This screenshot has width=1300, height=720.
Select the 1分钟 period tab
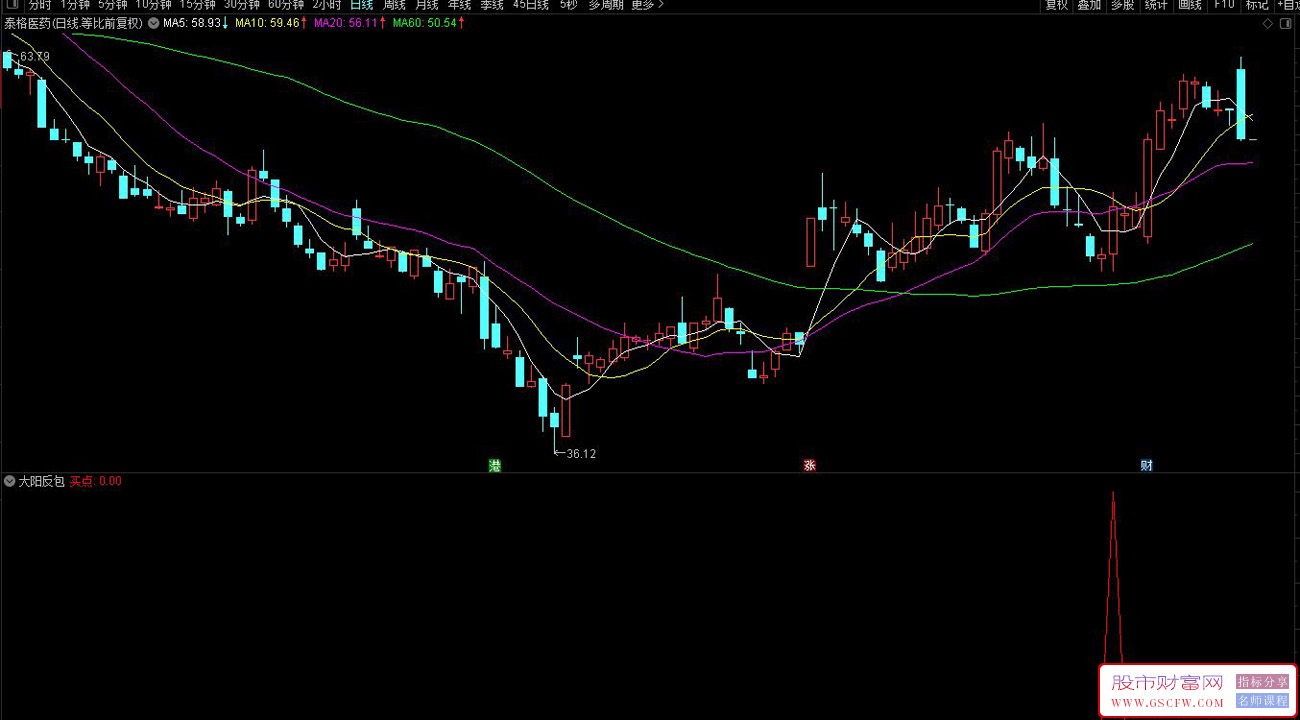(75, 5)
